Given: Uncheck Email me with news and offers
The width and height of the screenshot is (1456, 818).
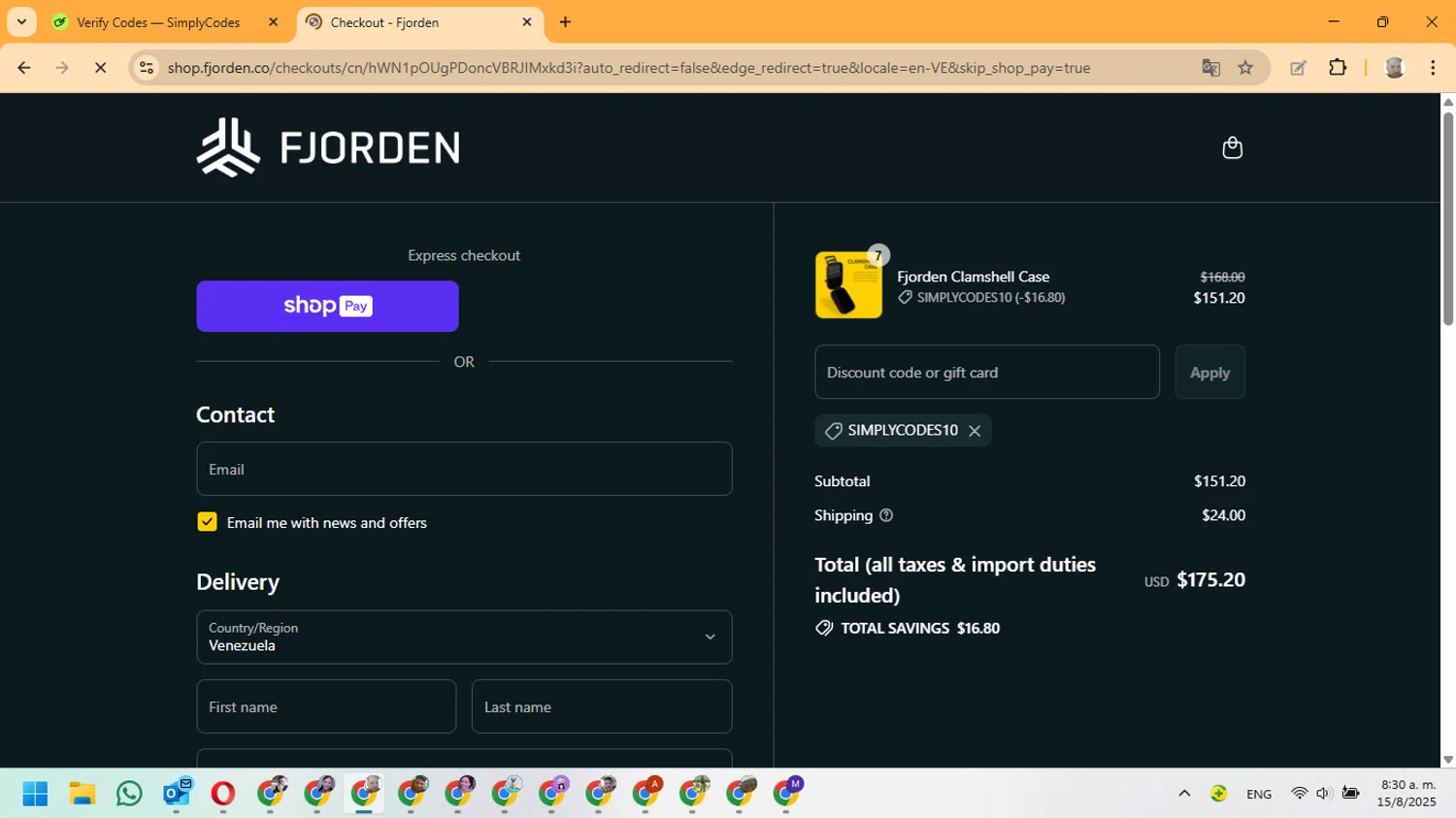Looking at the screenshot, I should point(207,522).
